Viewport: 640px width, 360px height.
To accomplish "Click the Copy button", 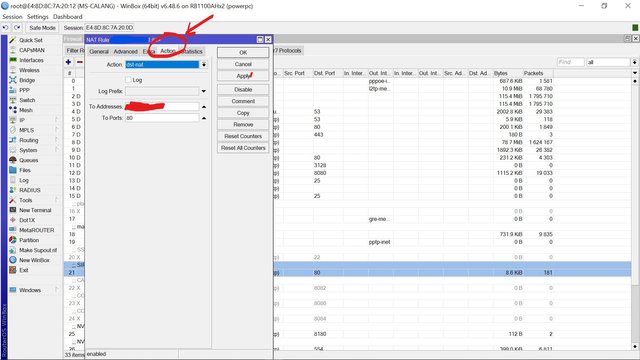I will 243,113.
